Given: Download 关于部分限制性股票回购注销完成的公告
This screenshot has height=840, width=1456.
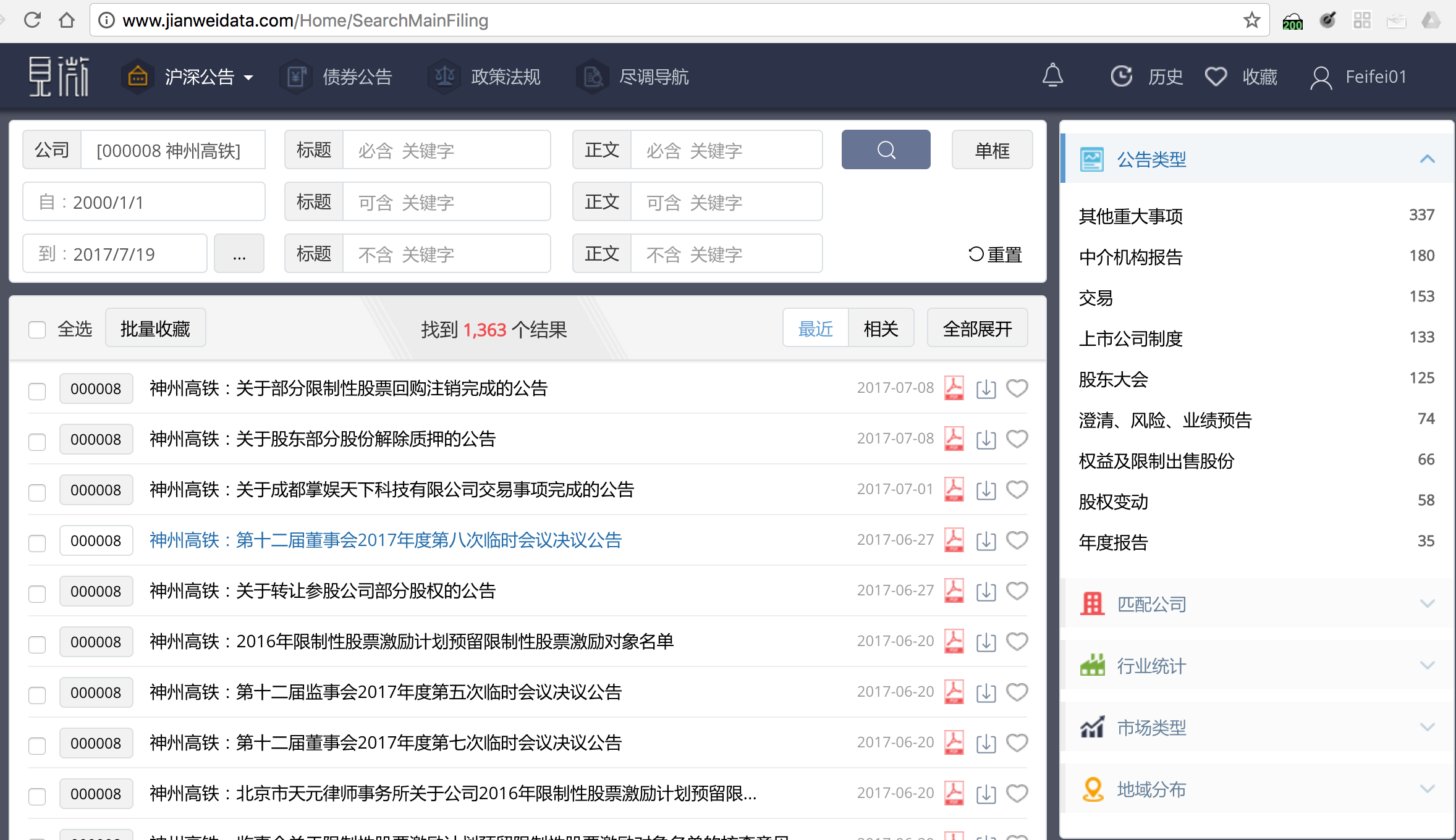Looking at the screenshot, I should click(x=986, y=388).
